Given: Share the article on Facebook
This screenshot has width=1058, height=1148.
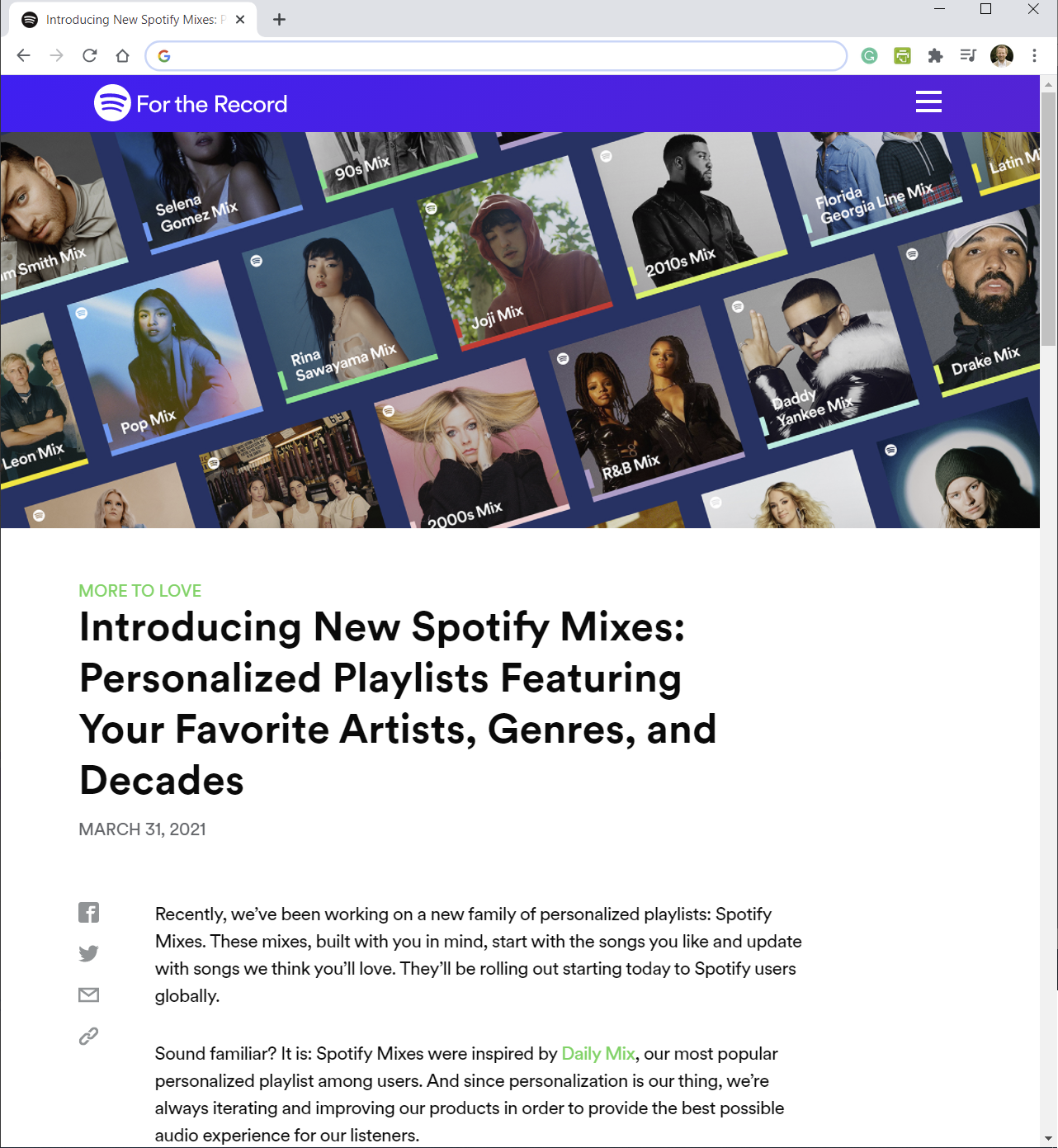Looking at the screenshot, I should click(88, 912).
